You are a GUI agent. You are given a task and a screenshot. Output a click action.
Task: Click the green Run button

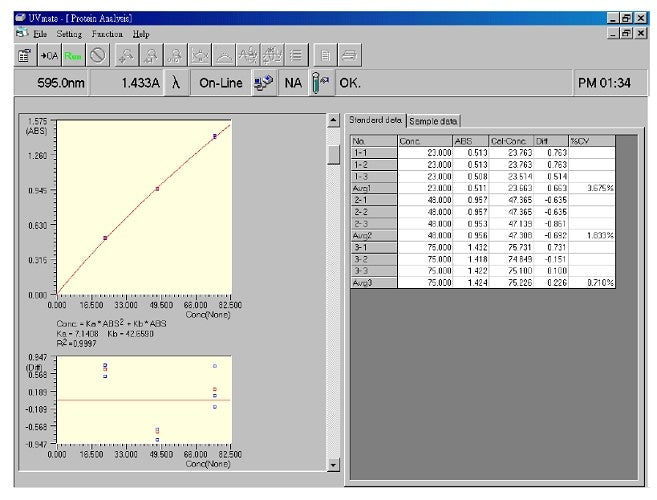73,55
